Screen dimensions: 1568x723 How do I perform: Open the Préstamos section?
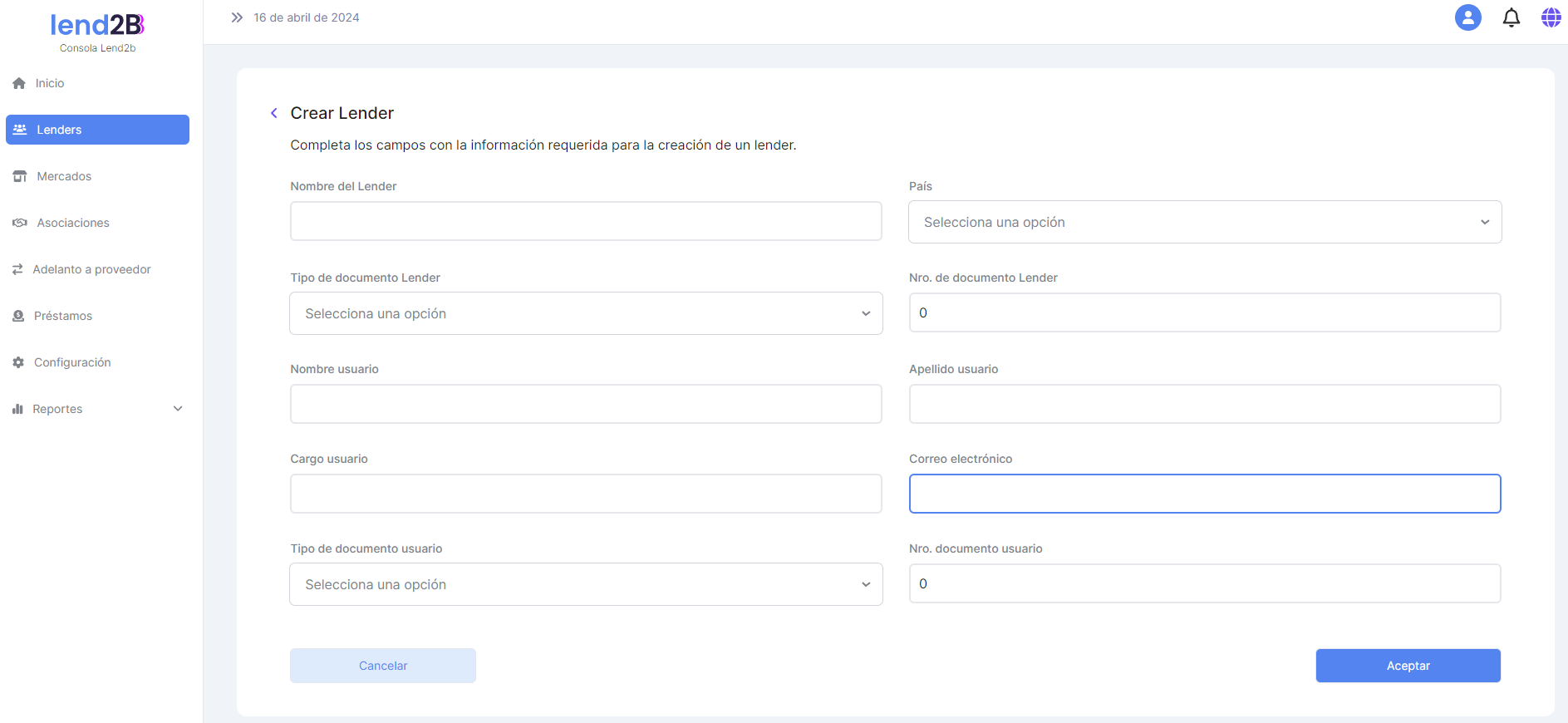tap(63, 316)
